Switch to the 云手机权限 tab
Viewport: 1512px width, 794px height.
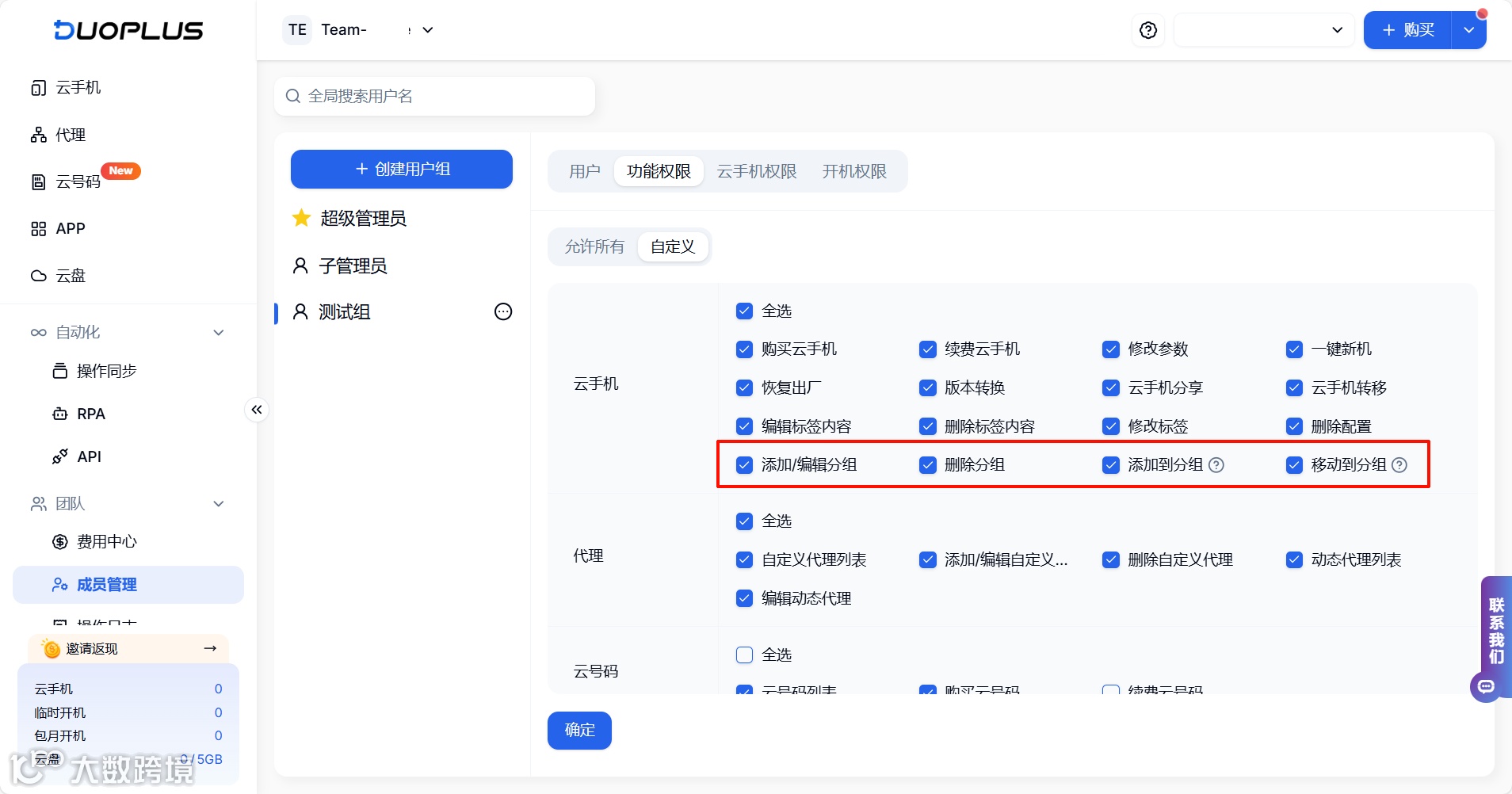click(x=757, y=171)
